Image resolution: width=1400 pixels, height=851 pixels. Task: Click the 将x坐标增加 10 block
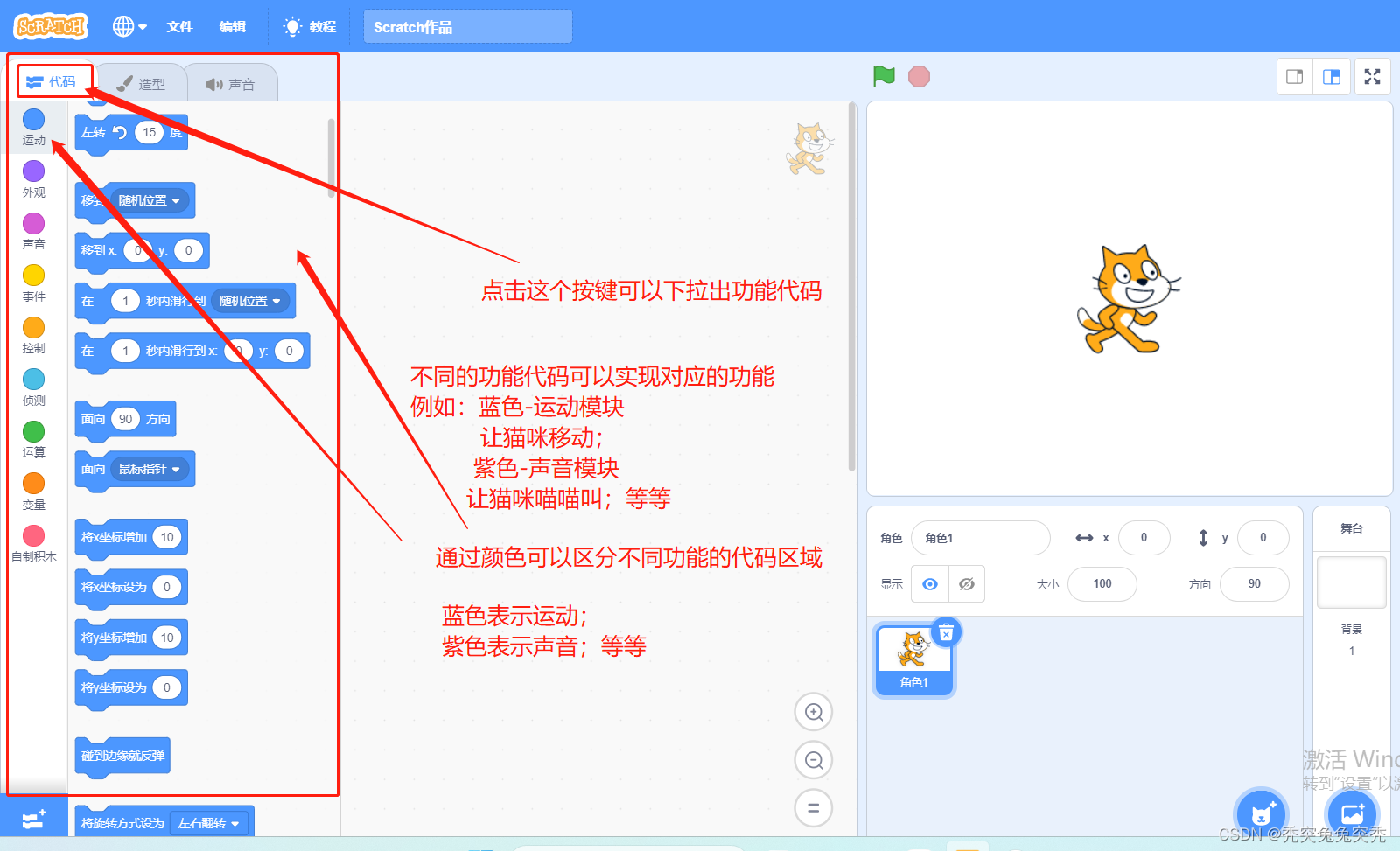click(x=131, y=537)
